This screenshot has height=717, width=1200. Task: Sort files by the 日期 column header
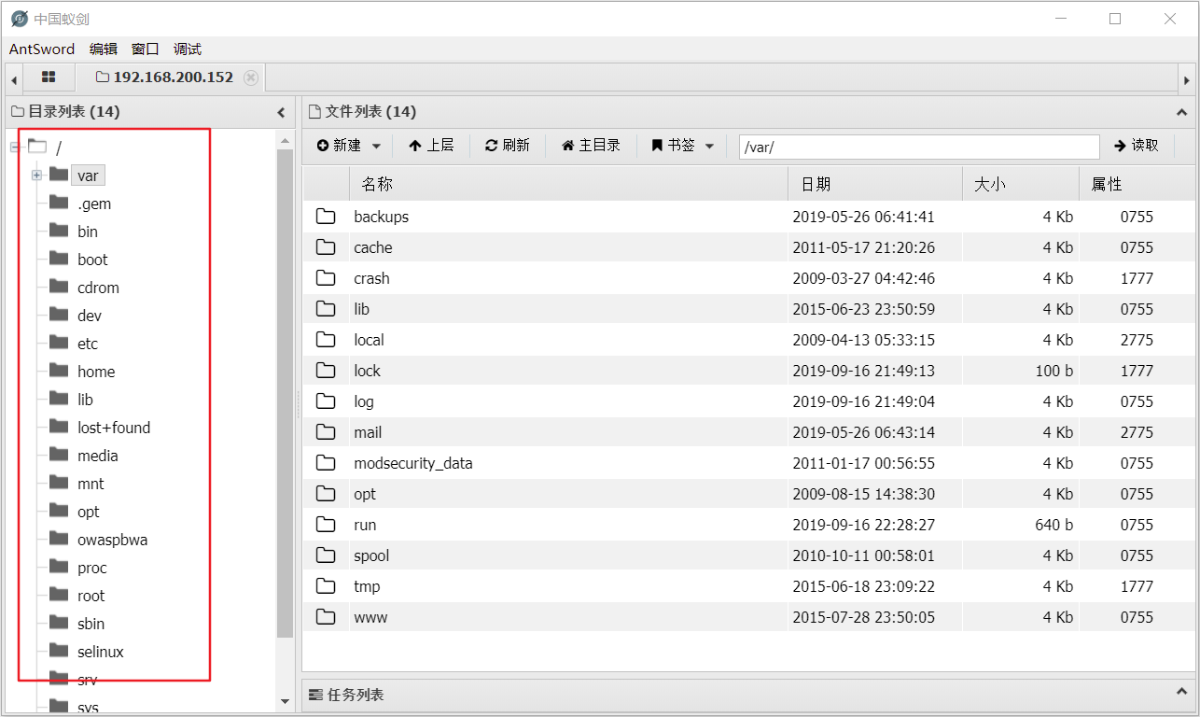tap(875, 184)
